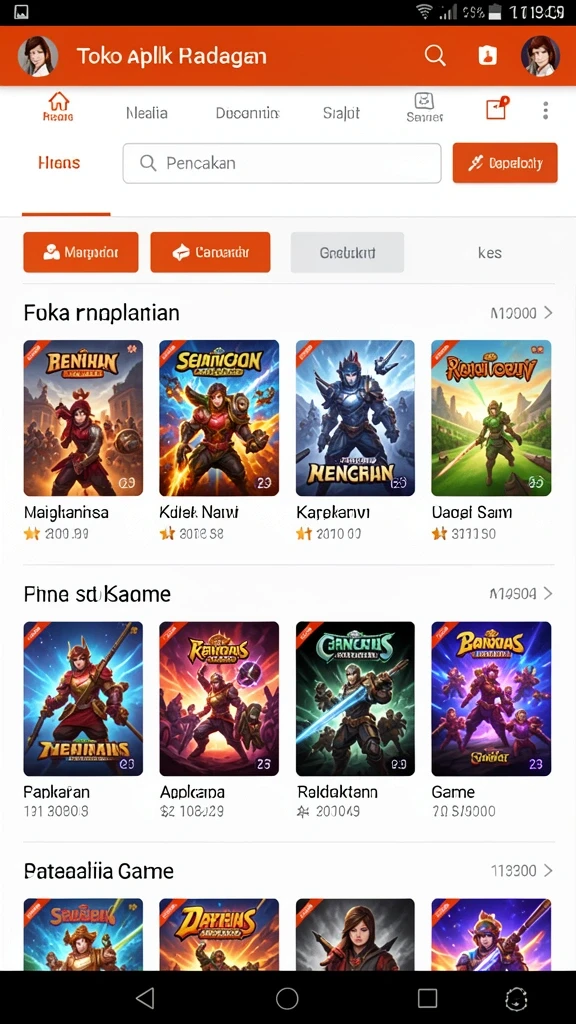The image size is (576, 1024).
Task: Toggle the grey Gnebukirt filter chip
Action: (347, 252)
